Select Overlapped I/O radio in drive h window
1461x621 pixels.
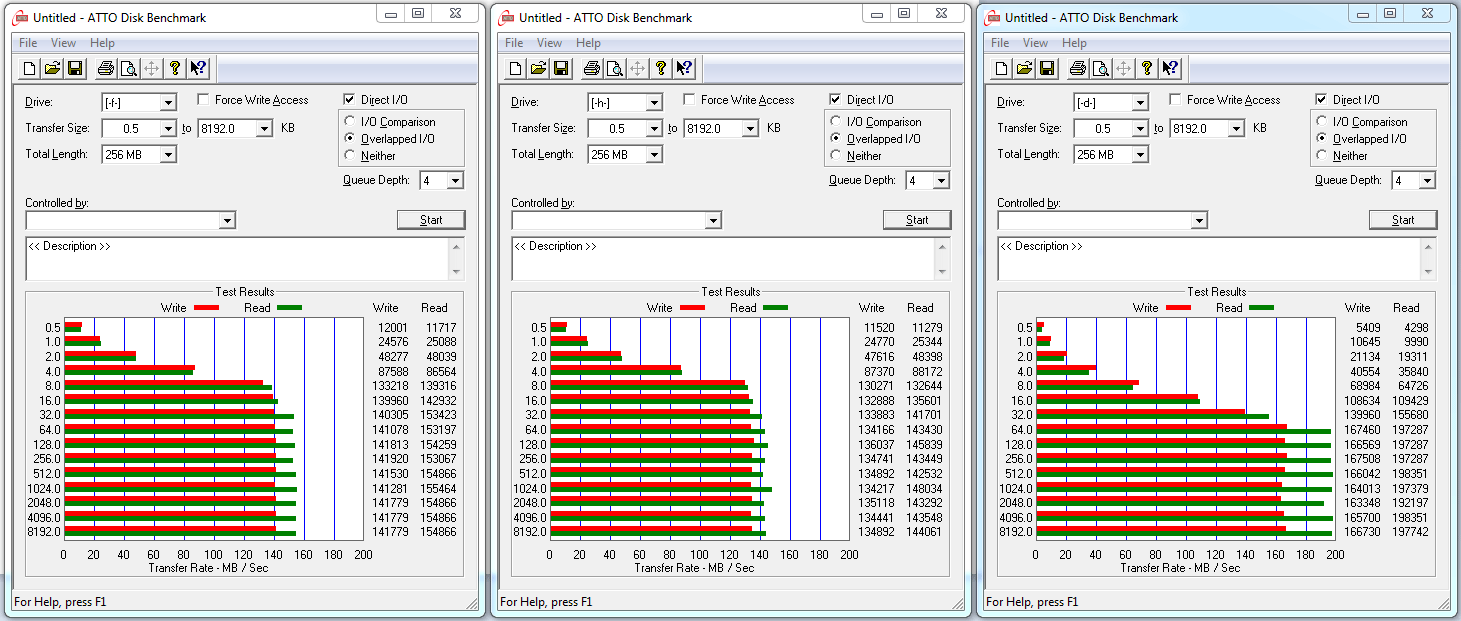point(835,139)
